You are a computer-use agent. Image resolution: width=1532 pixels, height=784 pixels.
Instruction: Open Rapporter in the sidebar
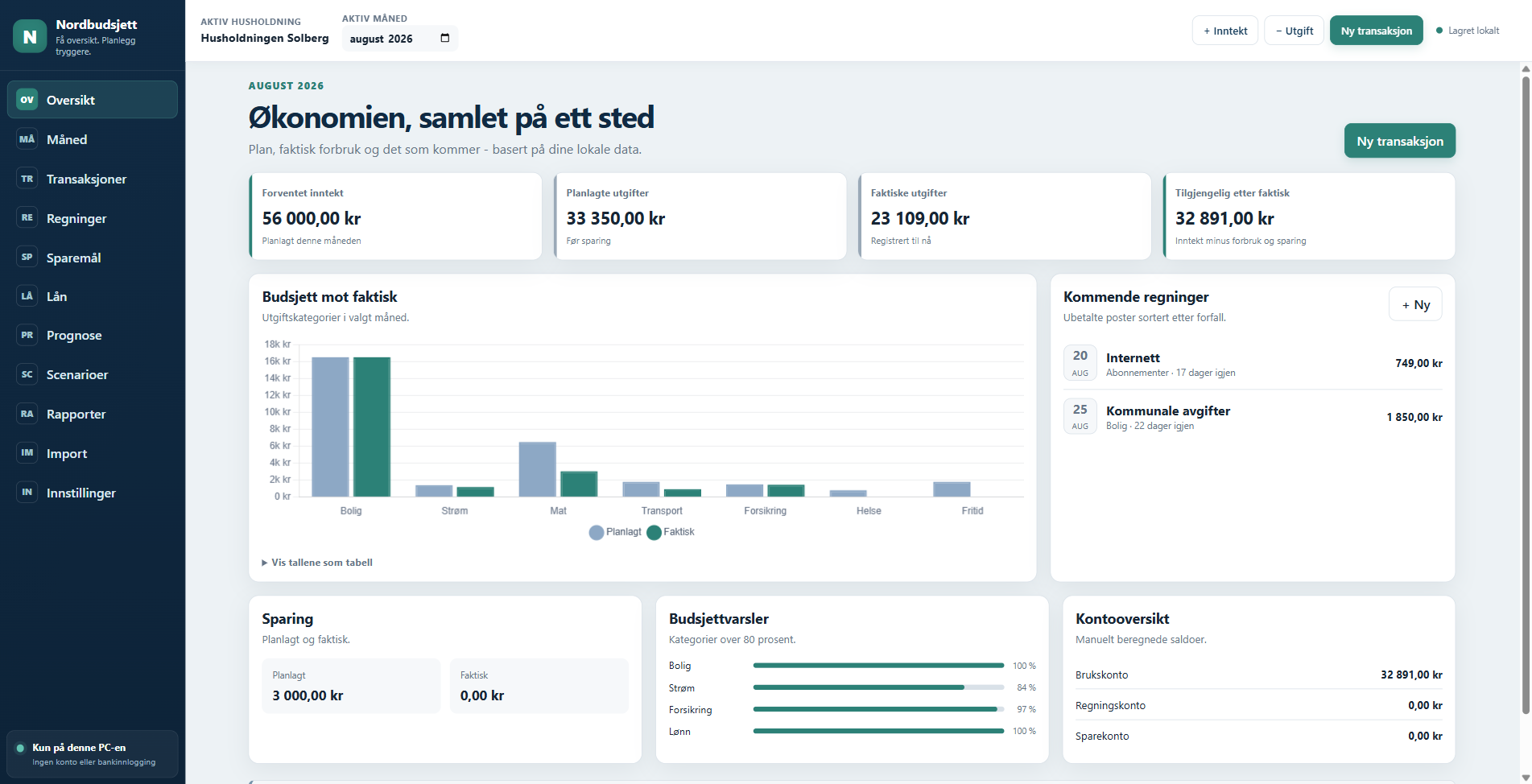tap(93, 414)
